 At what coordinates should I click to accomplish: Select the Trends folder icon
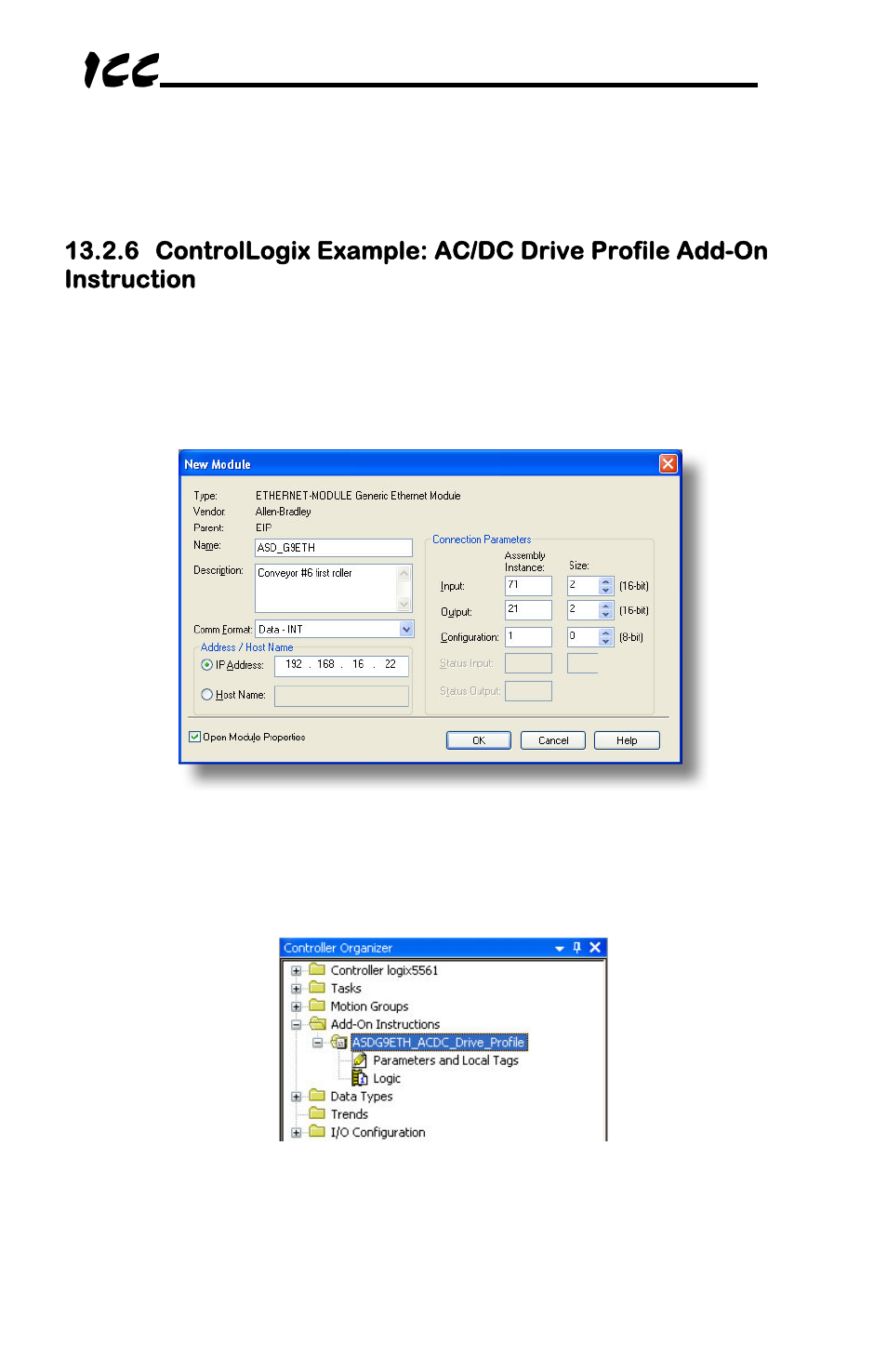pyautogui.click(x=317, y=1113)
